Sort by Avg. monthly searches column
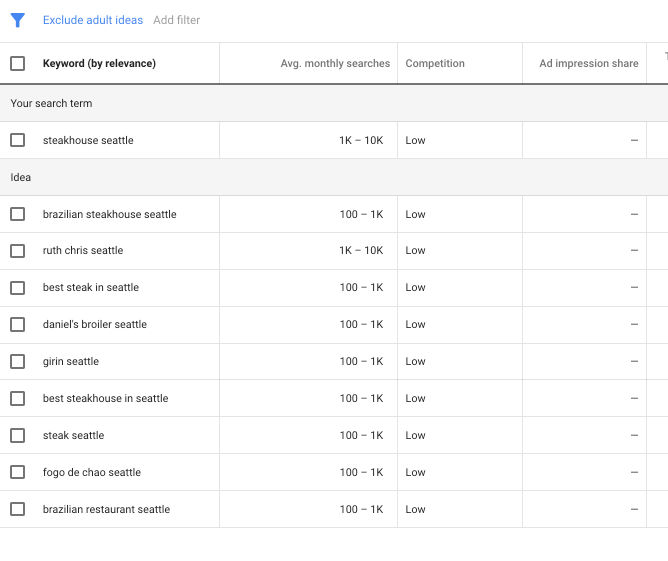 [x=335, y=64]
